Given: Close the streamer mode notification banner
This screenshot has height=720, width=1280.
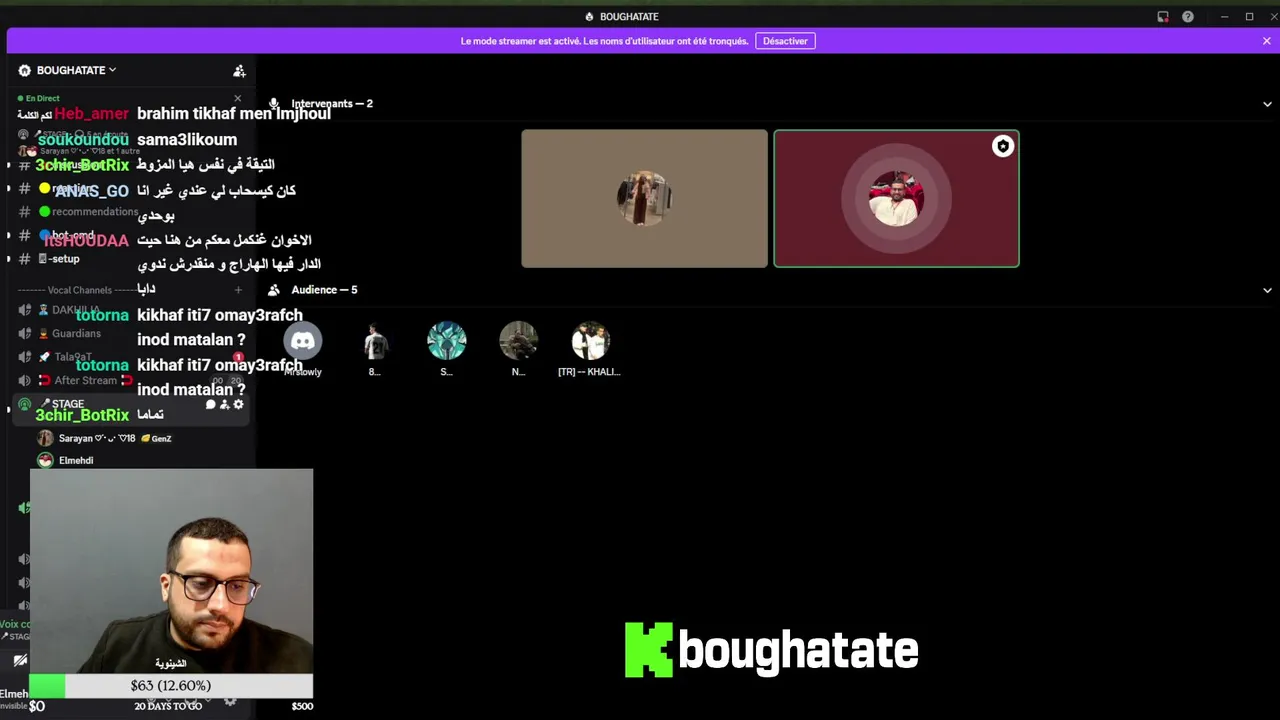Looking at the screenshot, I should 1266,41.
